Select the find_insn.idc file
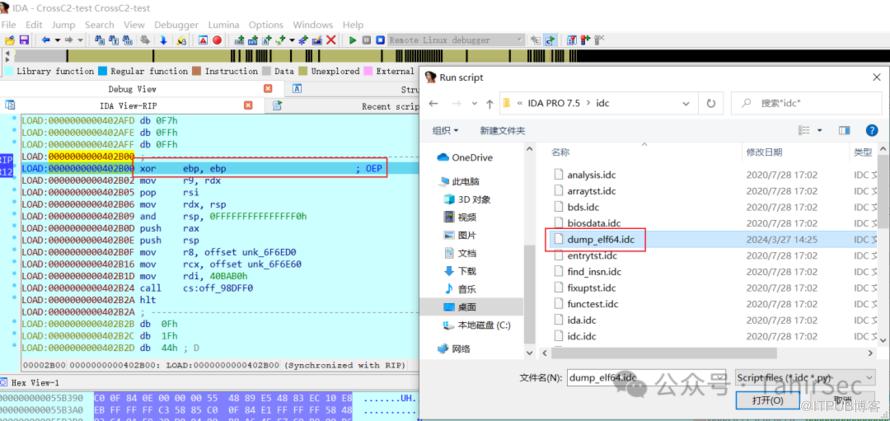Image resolution: width=890 pixels, height=421 pixels. point(594,272)
